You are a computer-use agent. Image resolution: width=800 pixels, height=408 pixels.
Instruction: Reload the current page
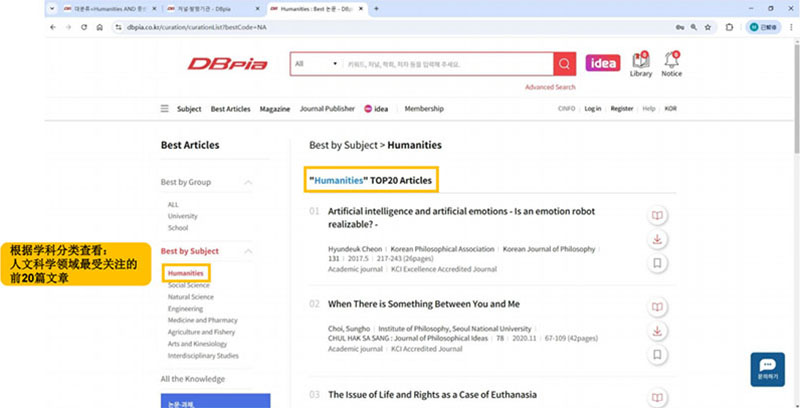84,28
